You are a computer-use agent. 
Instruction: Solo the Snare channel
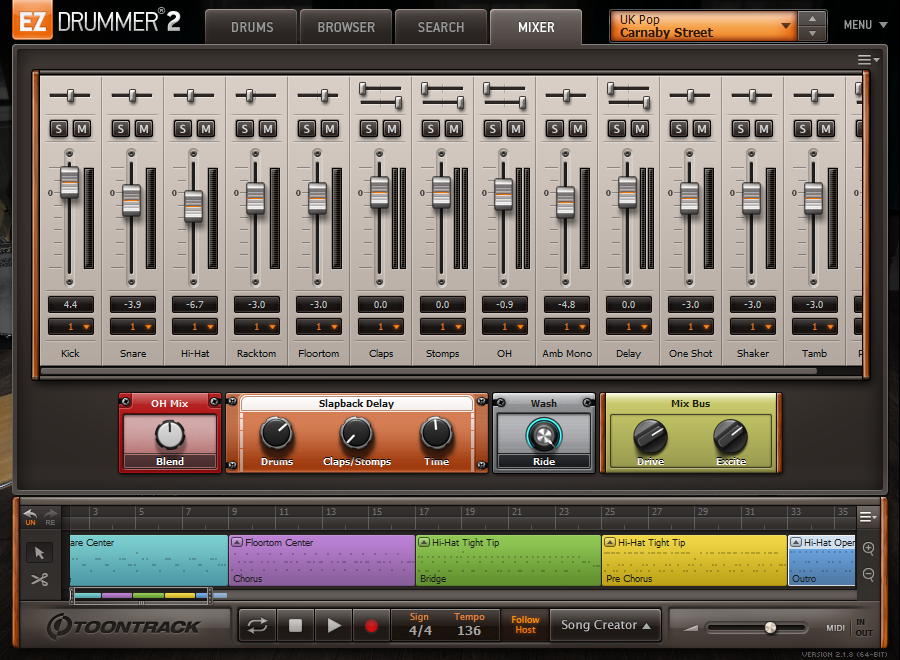click(121, 129)
